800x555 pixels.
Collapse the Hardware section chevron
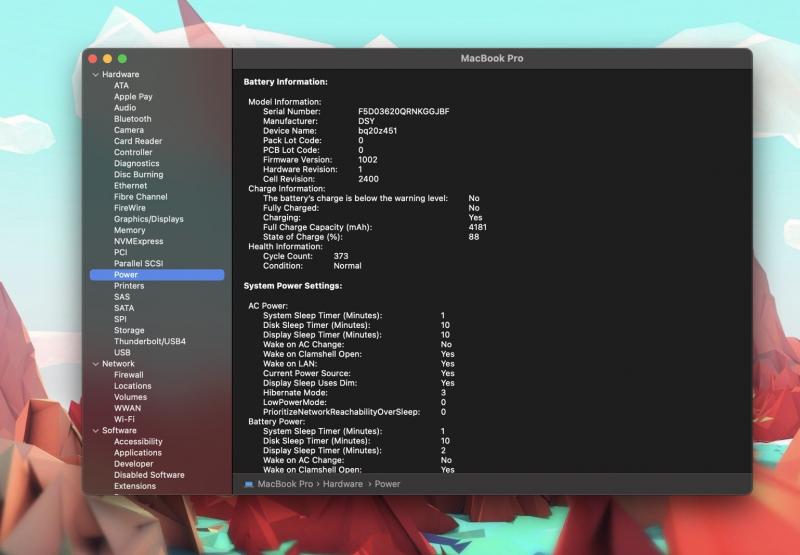tap(95, 74)
